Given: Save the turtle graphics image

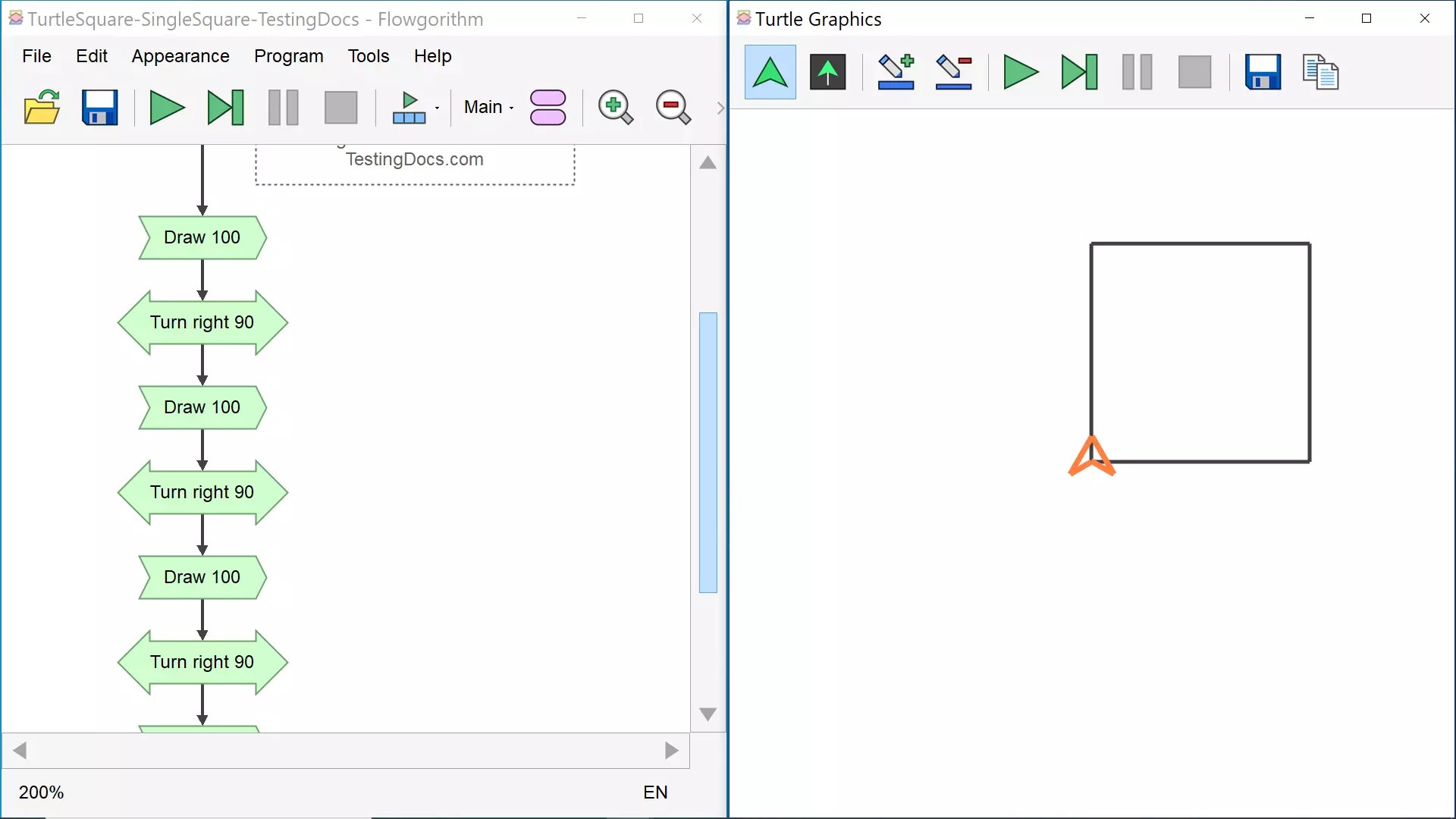Looking at the screenshot, I should [1263, 72].
